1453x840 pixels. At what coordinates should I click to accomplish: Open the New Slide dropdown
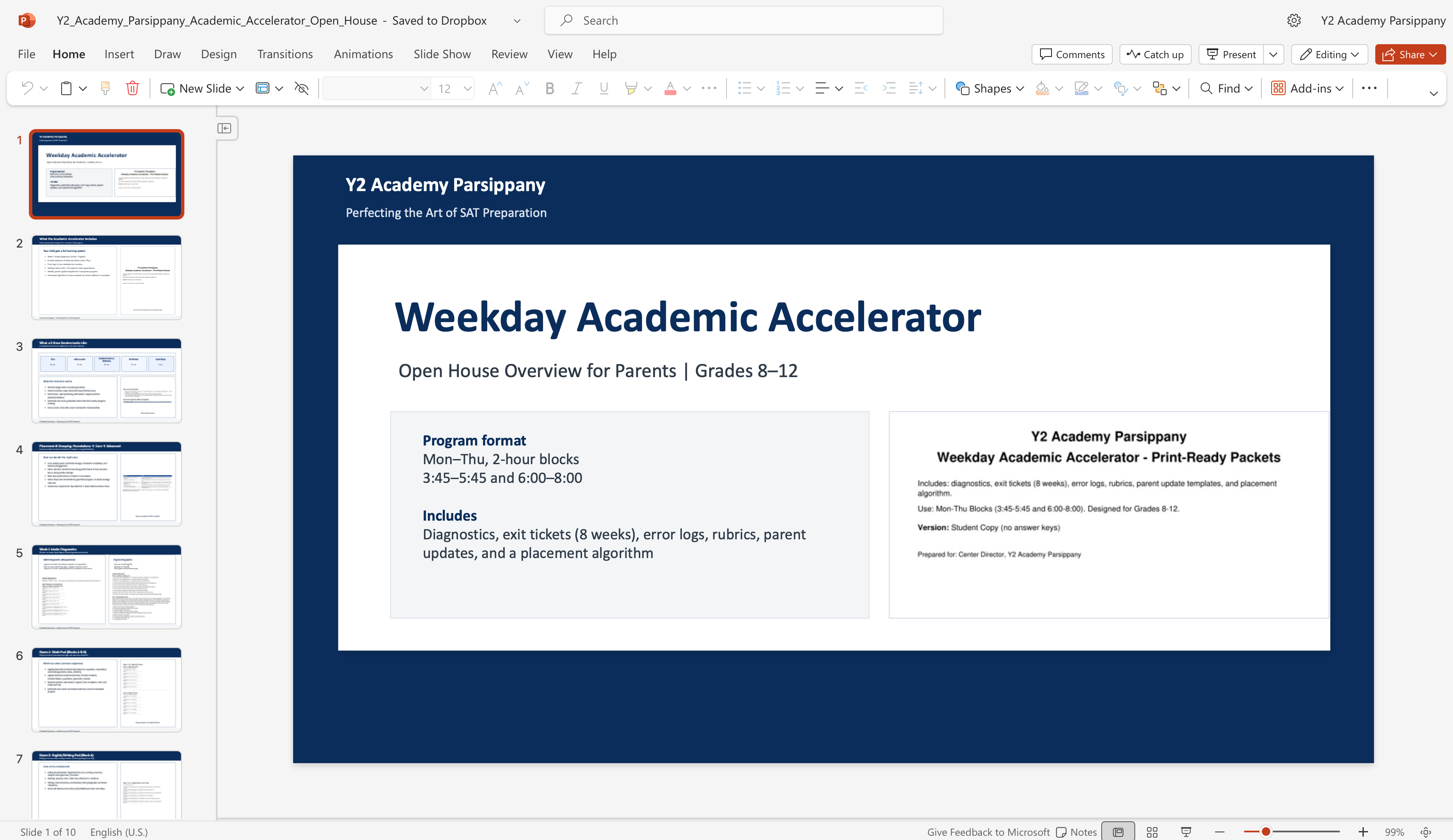pos(240,87)
